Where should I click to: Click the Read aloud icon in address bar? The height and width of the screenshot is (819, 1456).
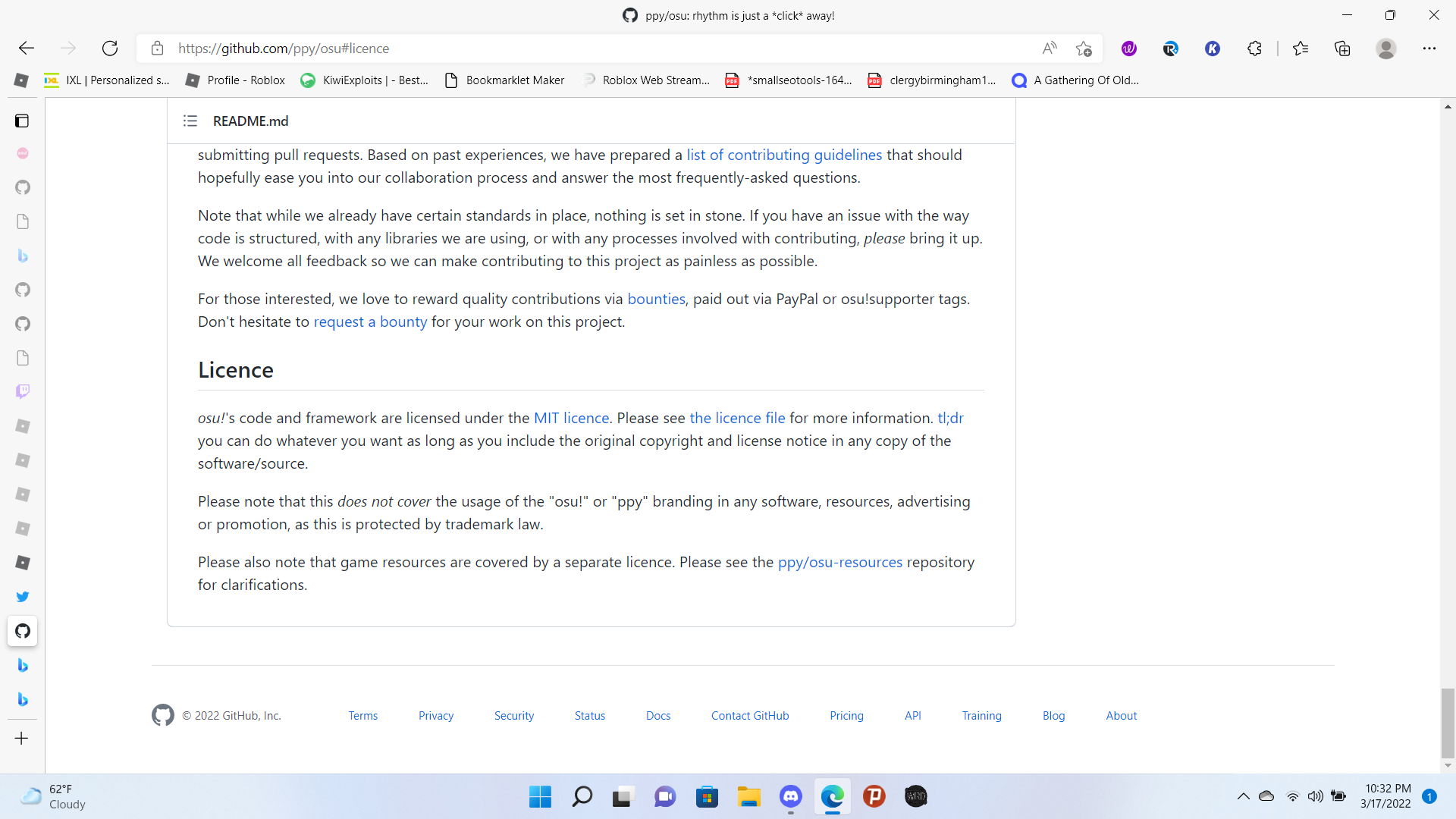pyautogui.click(x=1050, y=49)
